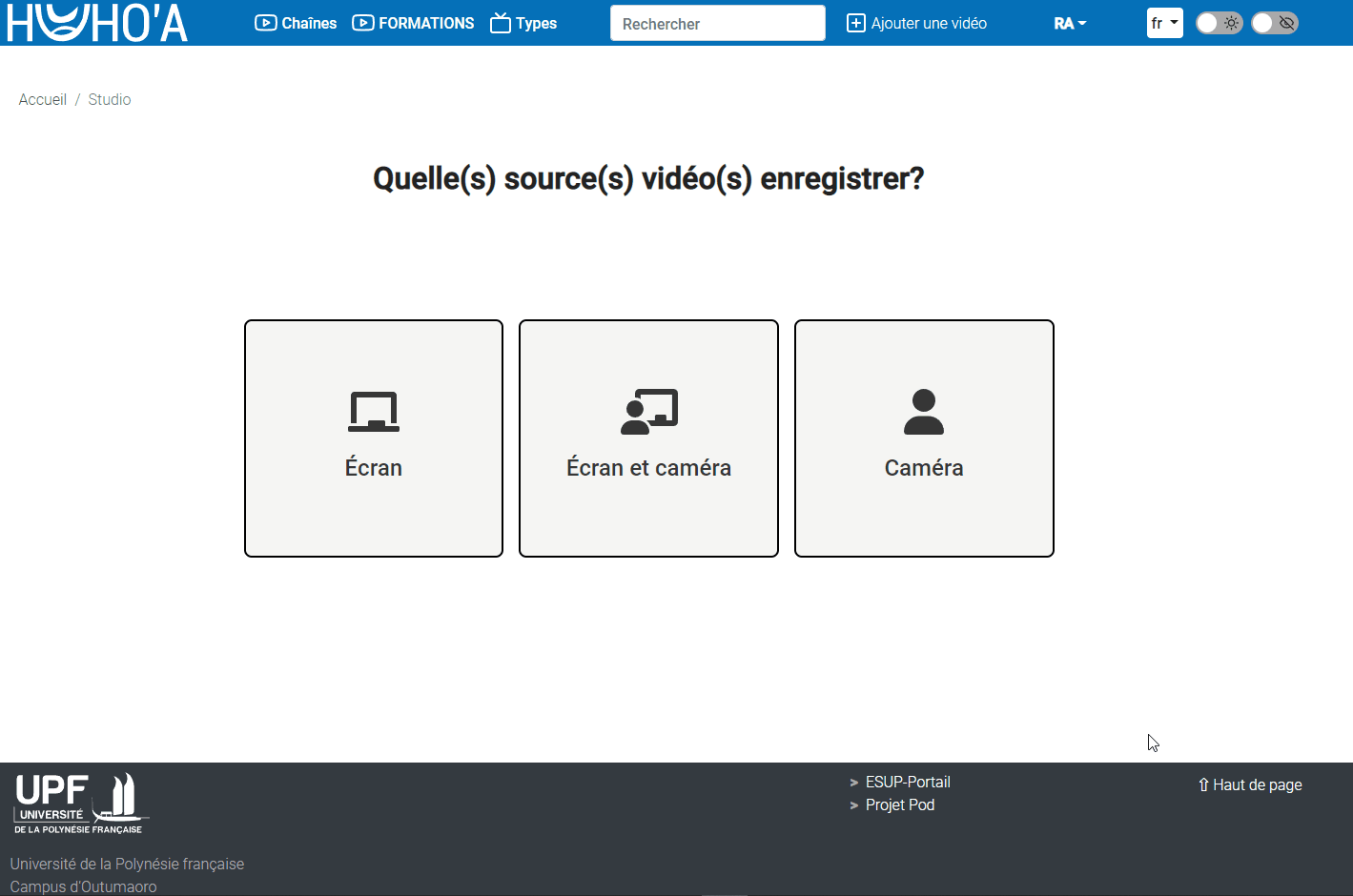Open the RA user menu dropdown
Image resolution: width=1353 pixels, height=896 pixels.
pyautogui.click(x=1070, y=23)
